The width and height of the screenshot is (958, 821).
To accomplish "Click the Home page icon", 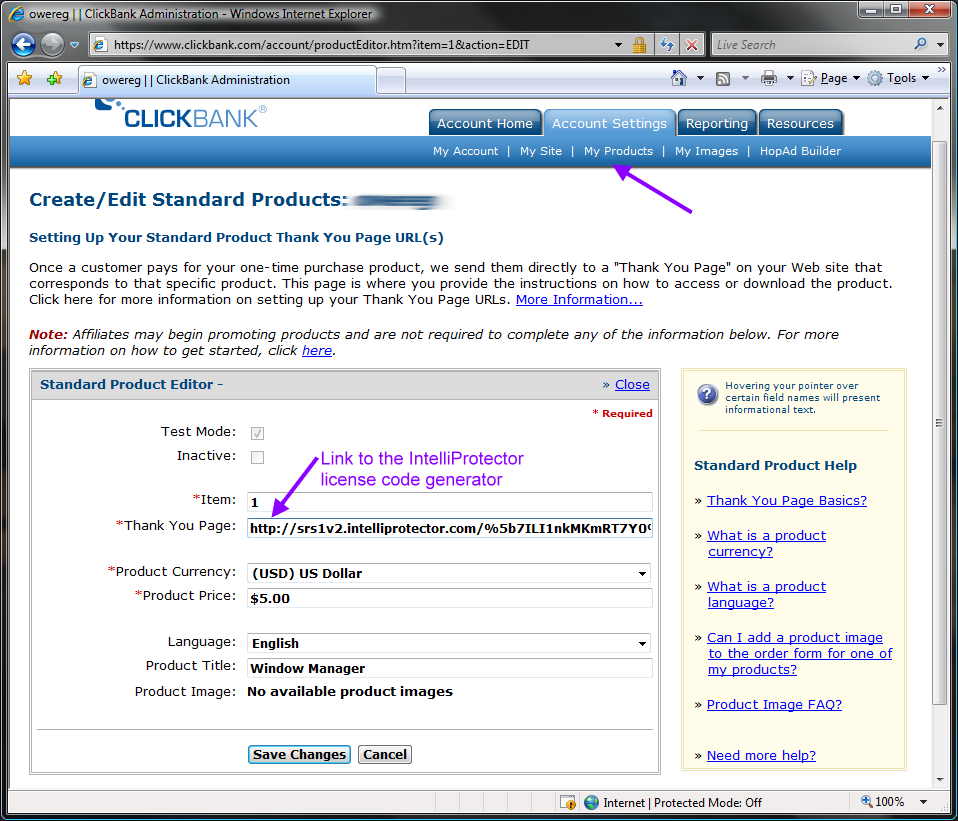I will (x=679, y=78).
